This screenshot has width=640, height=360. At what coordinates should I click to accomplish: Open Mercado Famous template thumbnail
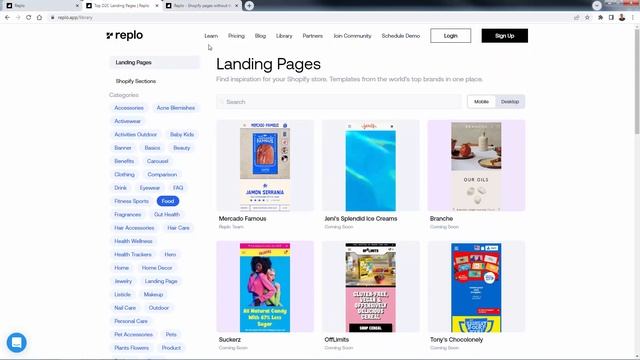point(265,165)
